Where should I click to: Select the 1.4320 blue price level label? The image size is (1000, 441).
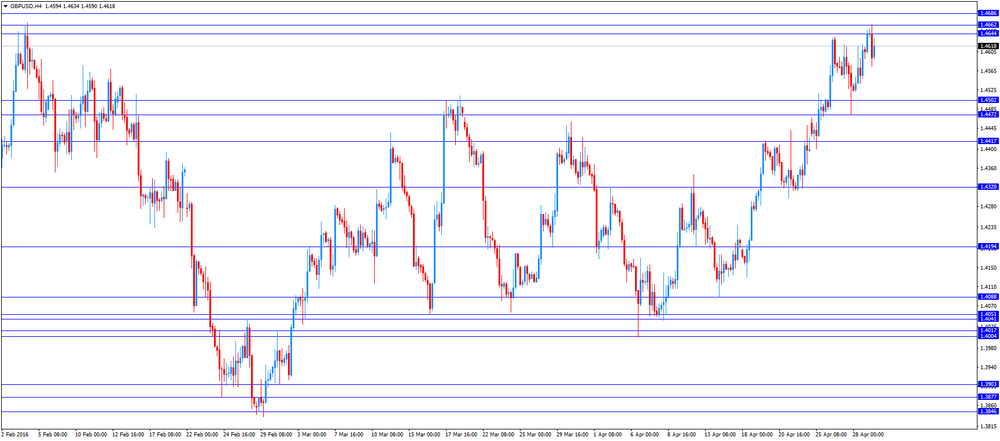[988, 187]
